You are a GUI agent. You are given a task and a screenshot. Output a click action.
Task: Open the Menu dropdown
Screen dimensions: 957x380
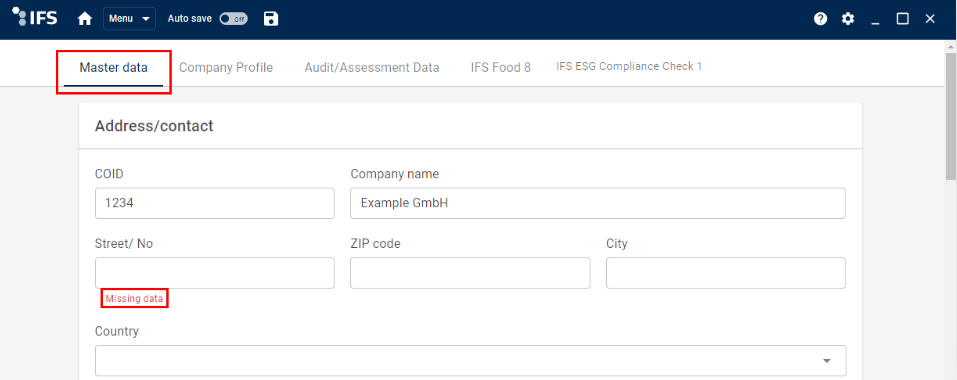click(129, 19)
